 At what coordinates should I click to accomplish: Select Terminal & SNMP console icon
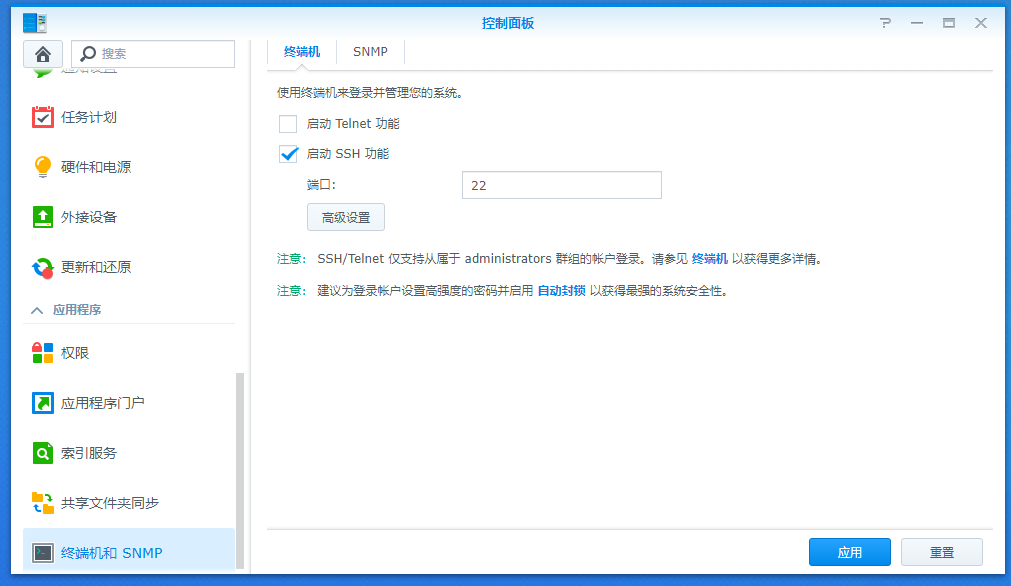click(43, 553)
